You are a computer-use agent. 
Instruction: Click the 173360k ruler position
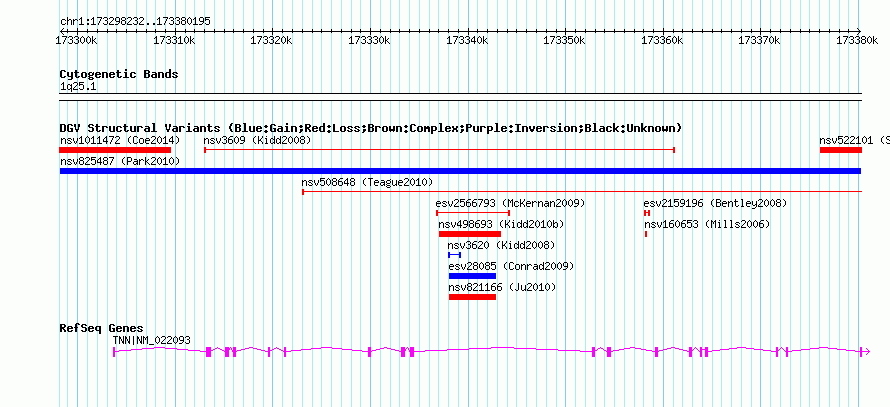click(663, 41)
